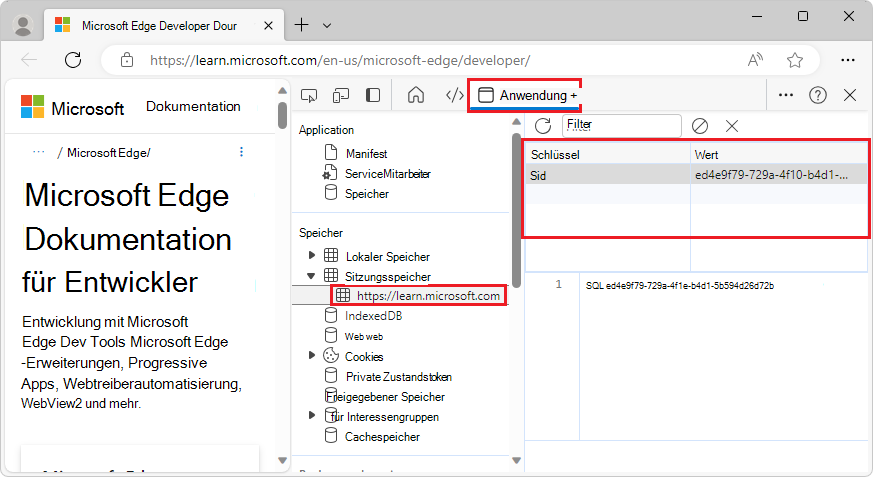The height and width of the screenshot is (477, 873).
Task: Open a new tab with plus
Action: pos(301,25)
